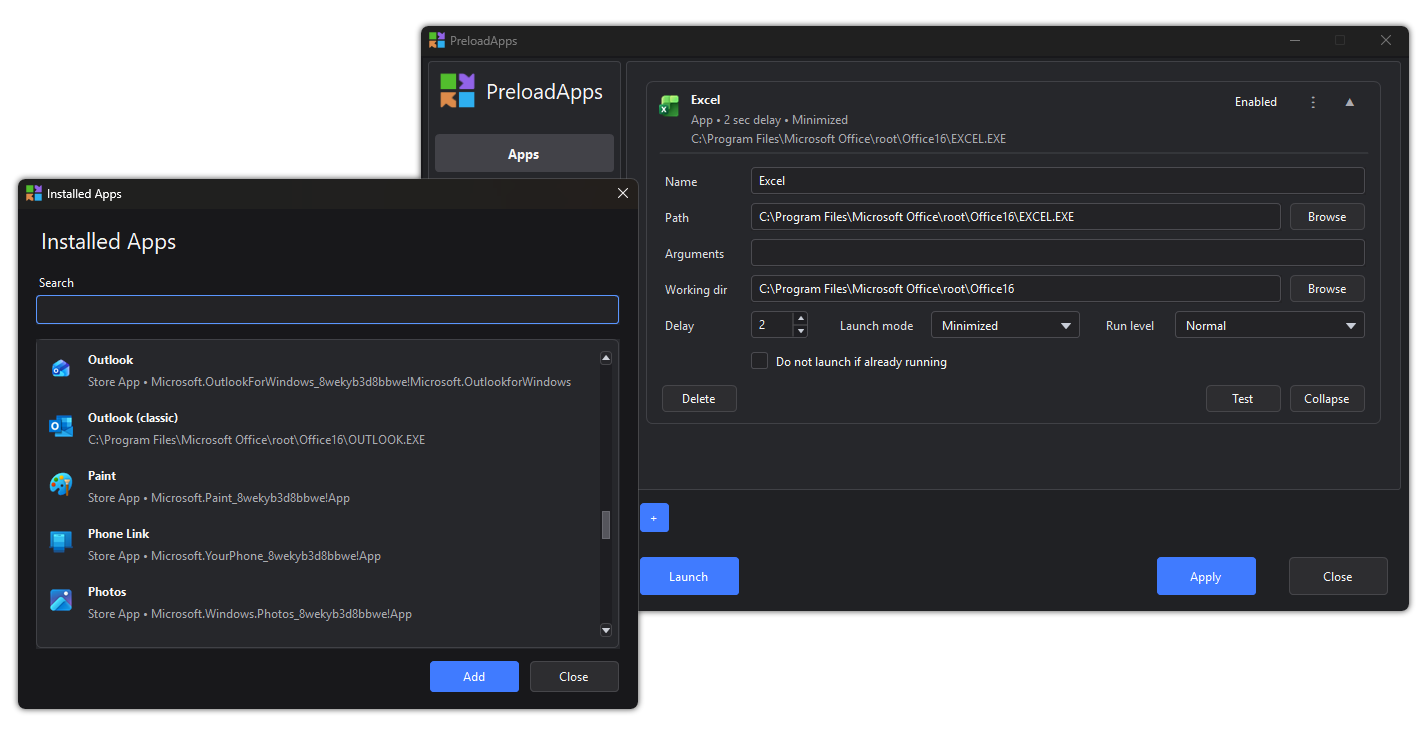Click the Microsoft.Paint store app ID text
This screenshot has height=730, width=1426.
[250, 498]
